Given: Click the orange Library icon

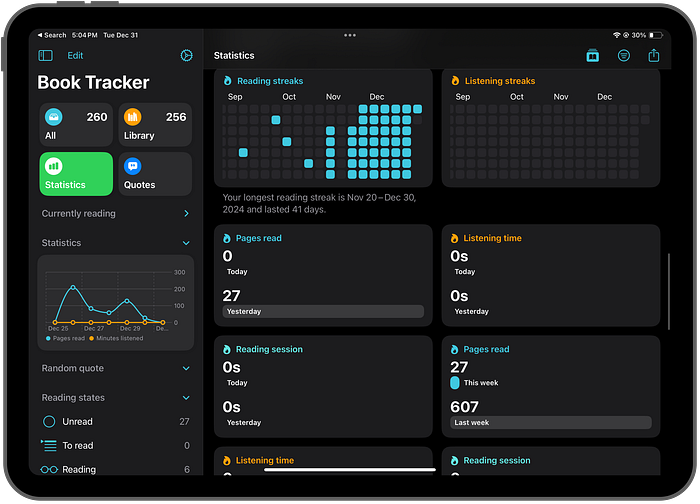Looking at the screenshot, I should click(133, 117).
